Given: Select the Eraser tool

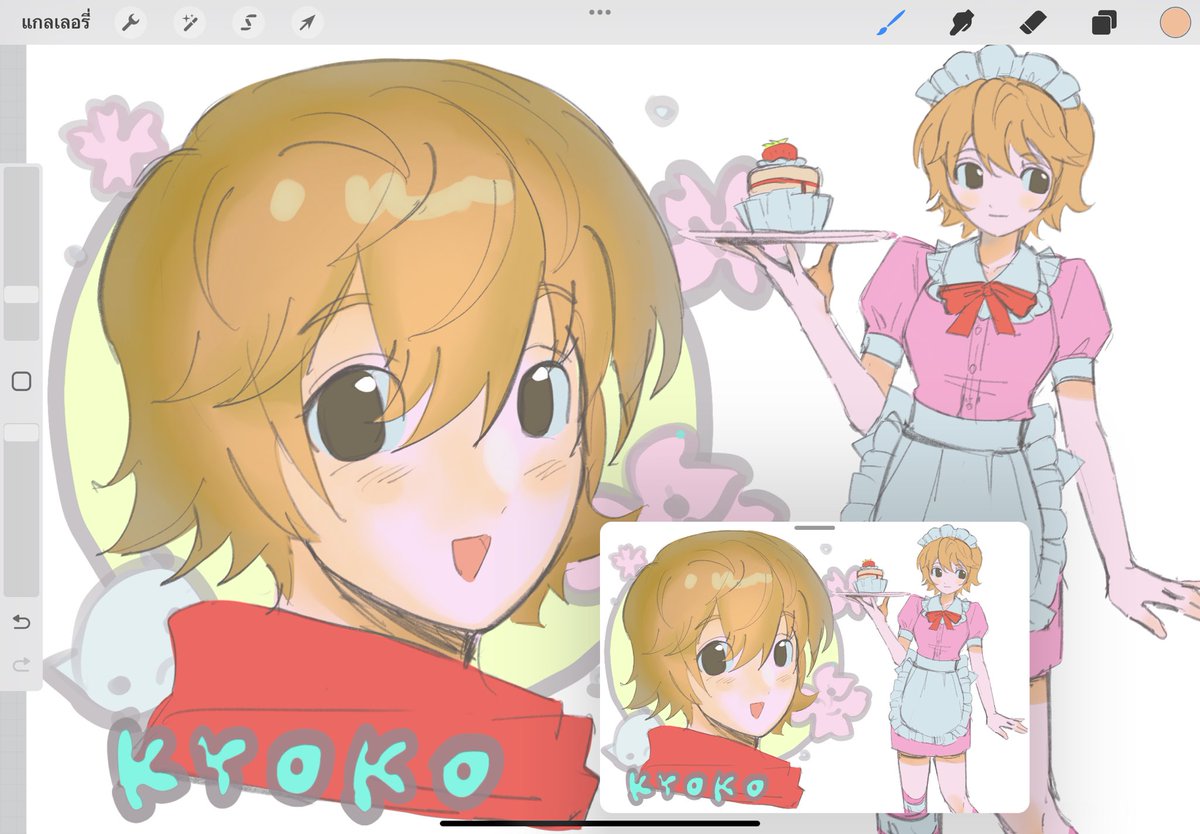Looking at the screenshot, I should [1033, 22].
